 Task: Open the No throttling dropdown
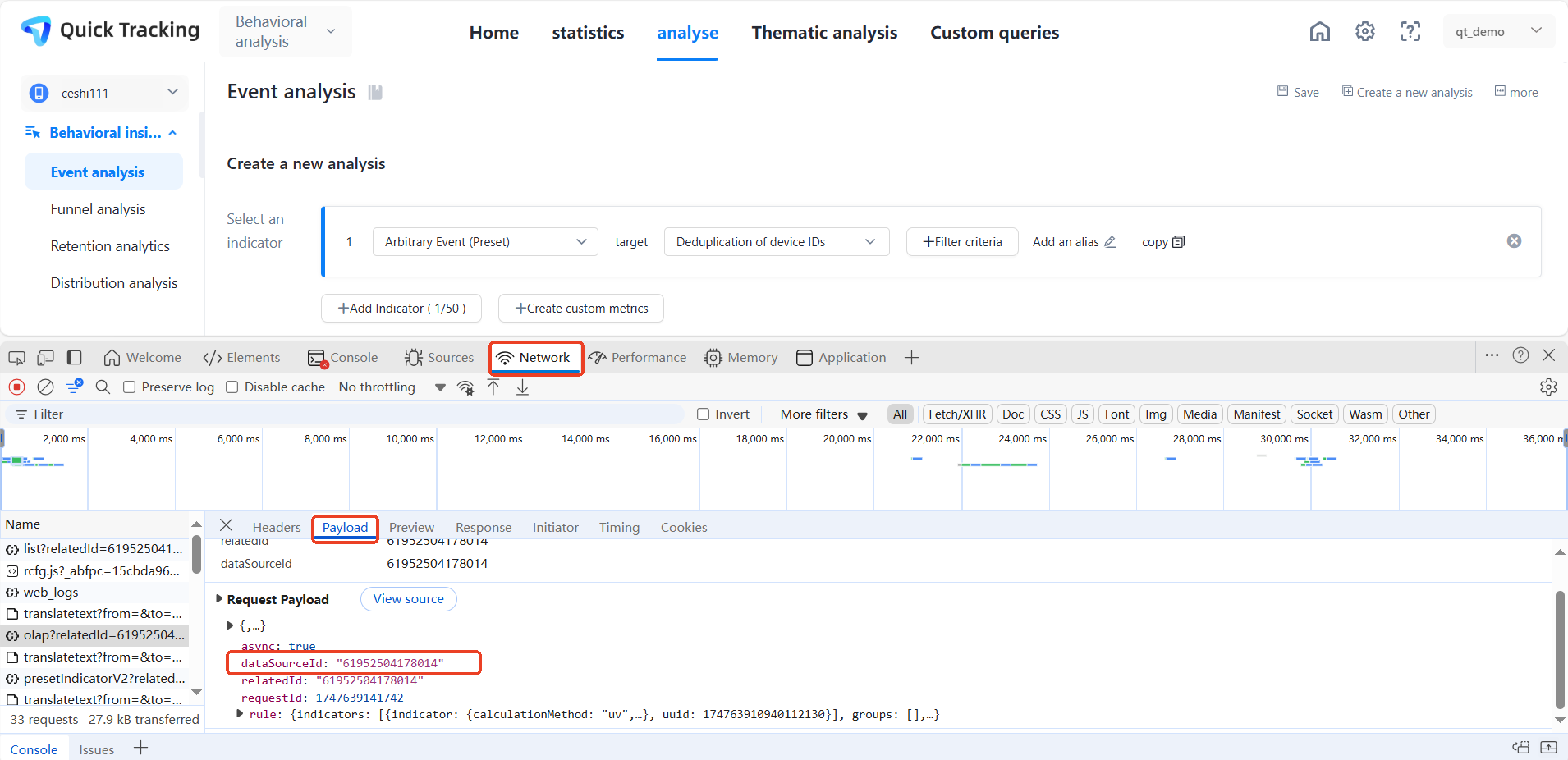(392, 387)
